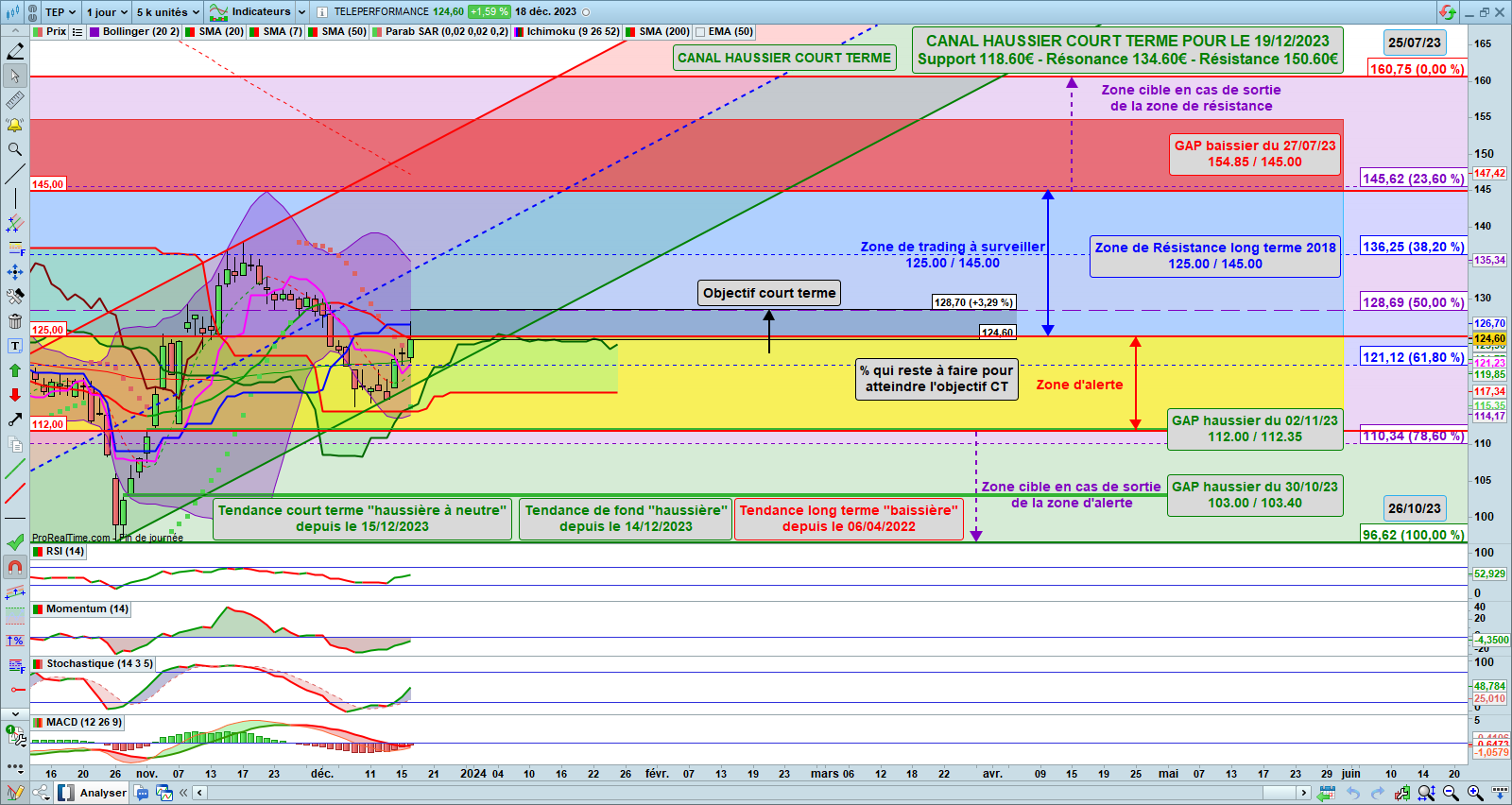The height and width of the screenshot is (805, 1512).
Task: Open object settings hammer and wrench tool
Action: pos(15,297)
